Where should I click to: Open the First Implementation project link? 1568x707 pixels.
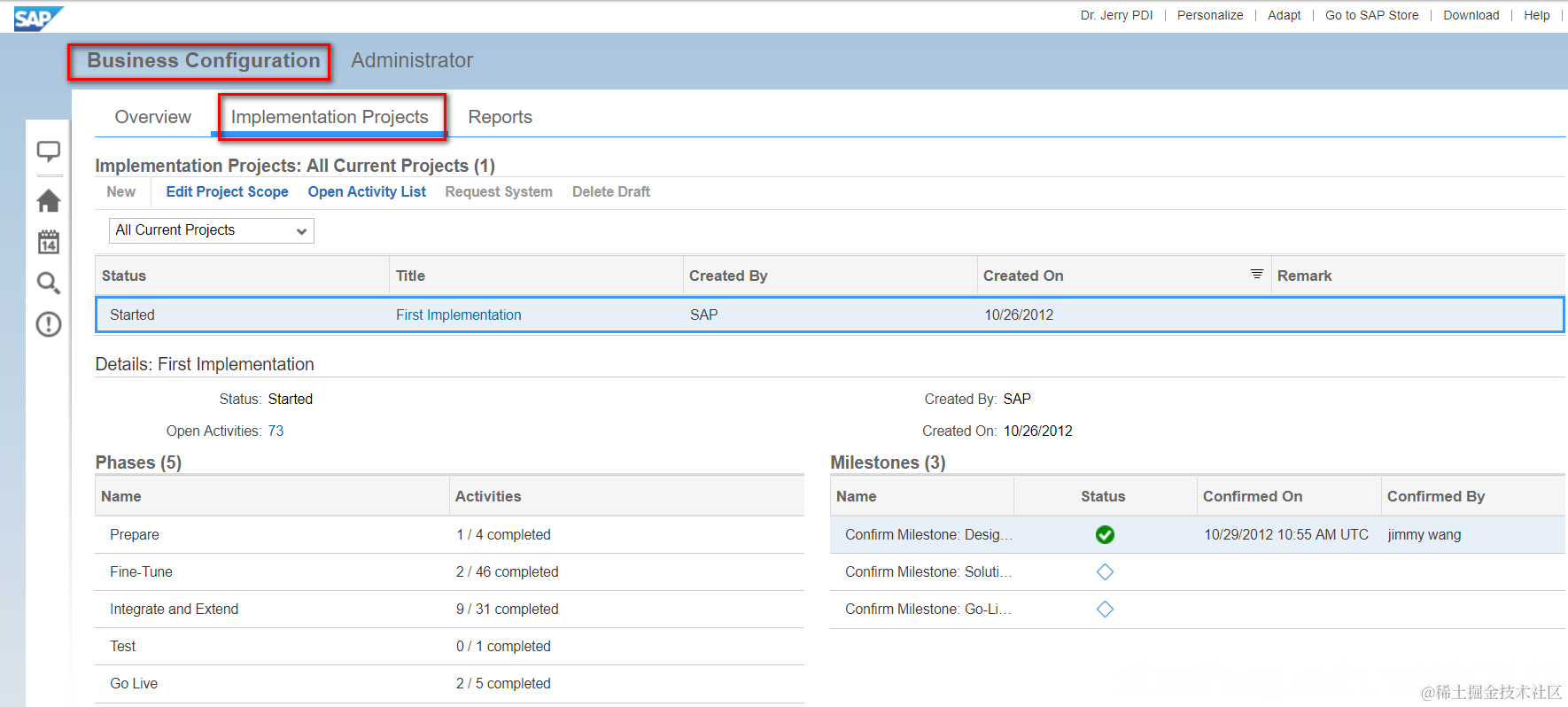pyautogui.click(x=459, y=315)
